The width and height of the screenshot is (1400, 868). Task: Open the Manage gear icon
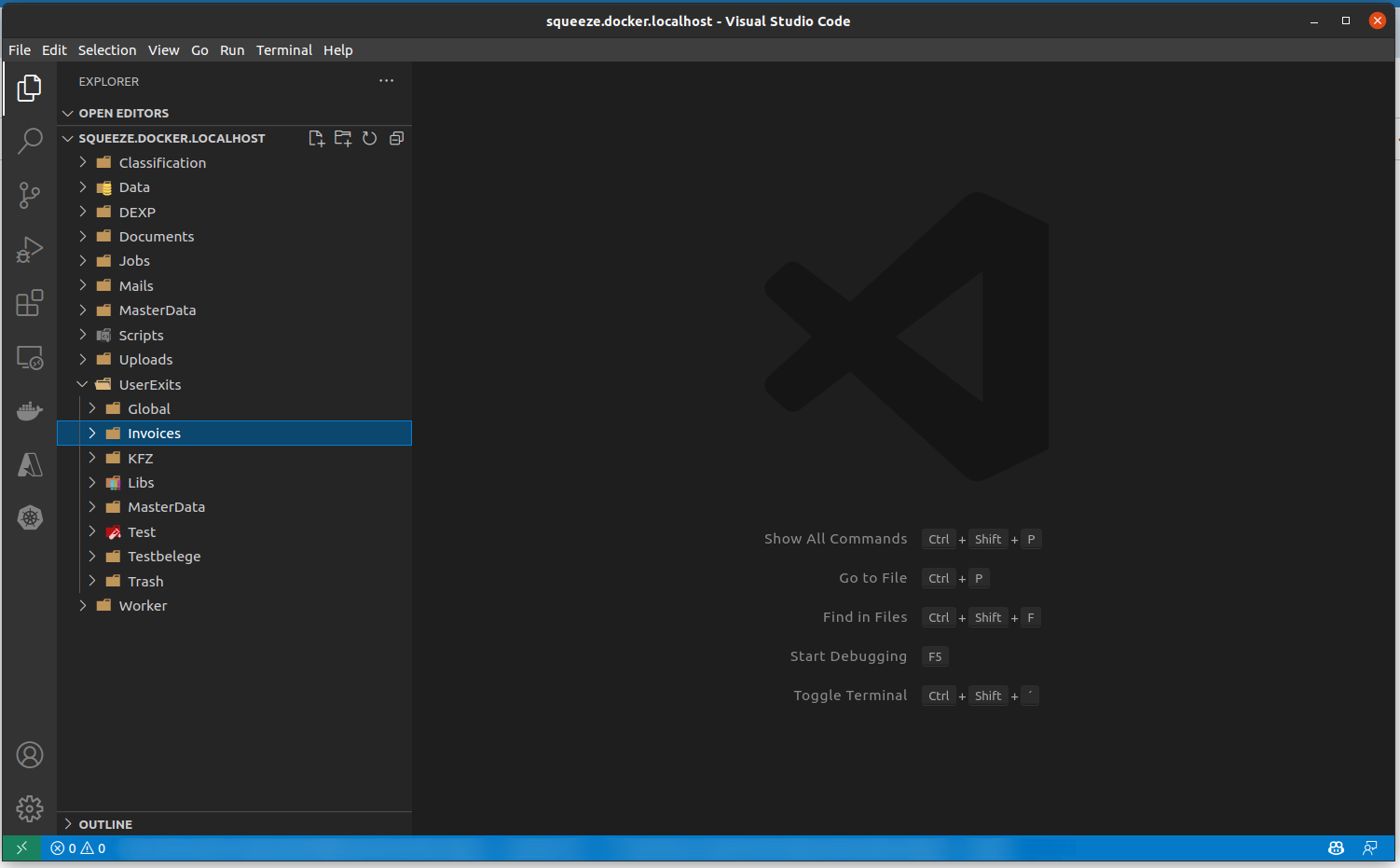point(30,808)
